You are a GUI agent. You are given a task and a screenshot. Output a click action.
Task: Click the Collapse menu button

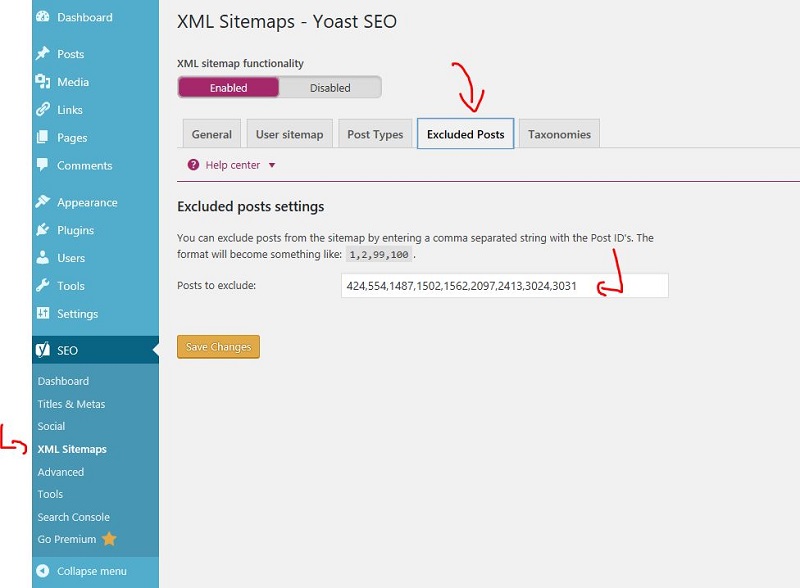[x=95, y=571]
